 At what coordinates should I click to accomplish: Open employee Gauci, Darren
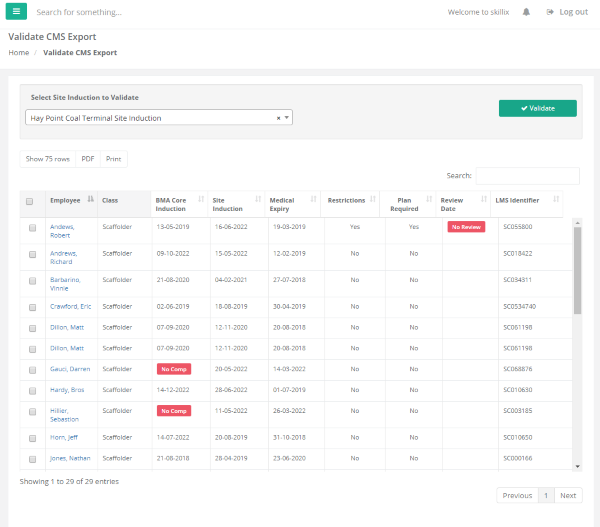click(x=70, y=369)
